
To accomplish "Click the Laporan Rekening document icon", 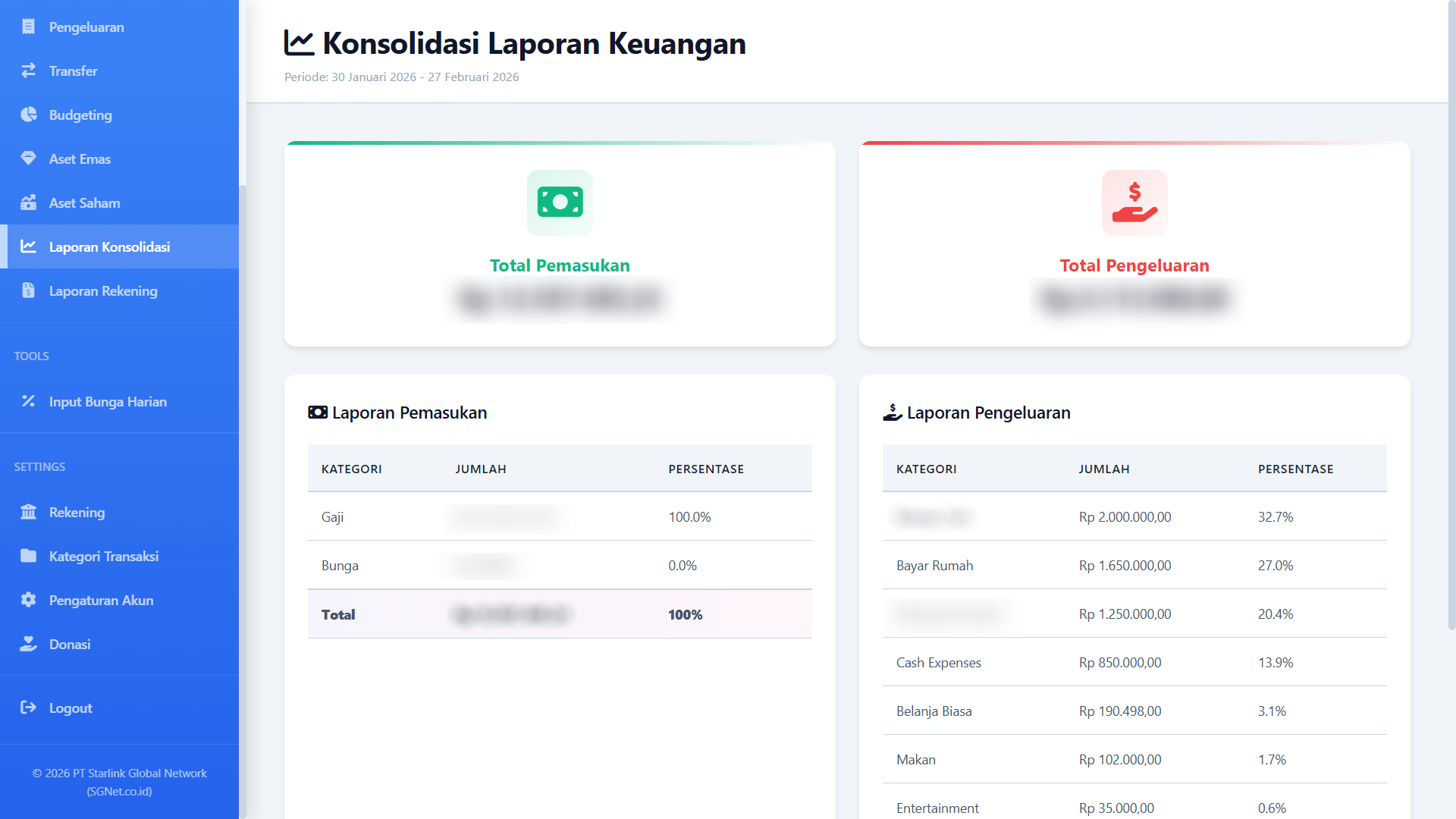I will coord(28,290).
